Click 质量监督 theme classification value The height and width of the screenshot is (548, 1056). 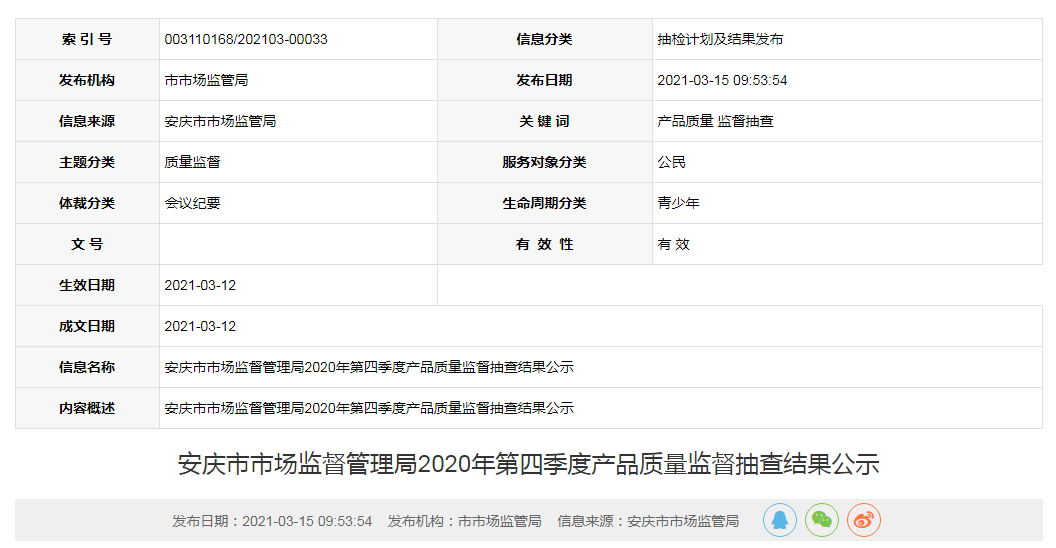192,162
